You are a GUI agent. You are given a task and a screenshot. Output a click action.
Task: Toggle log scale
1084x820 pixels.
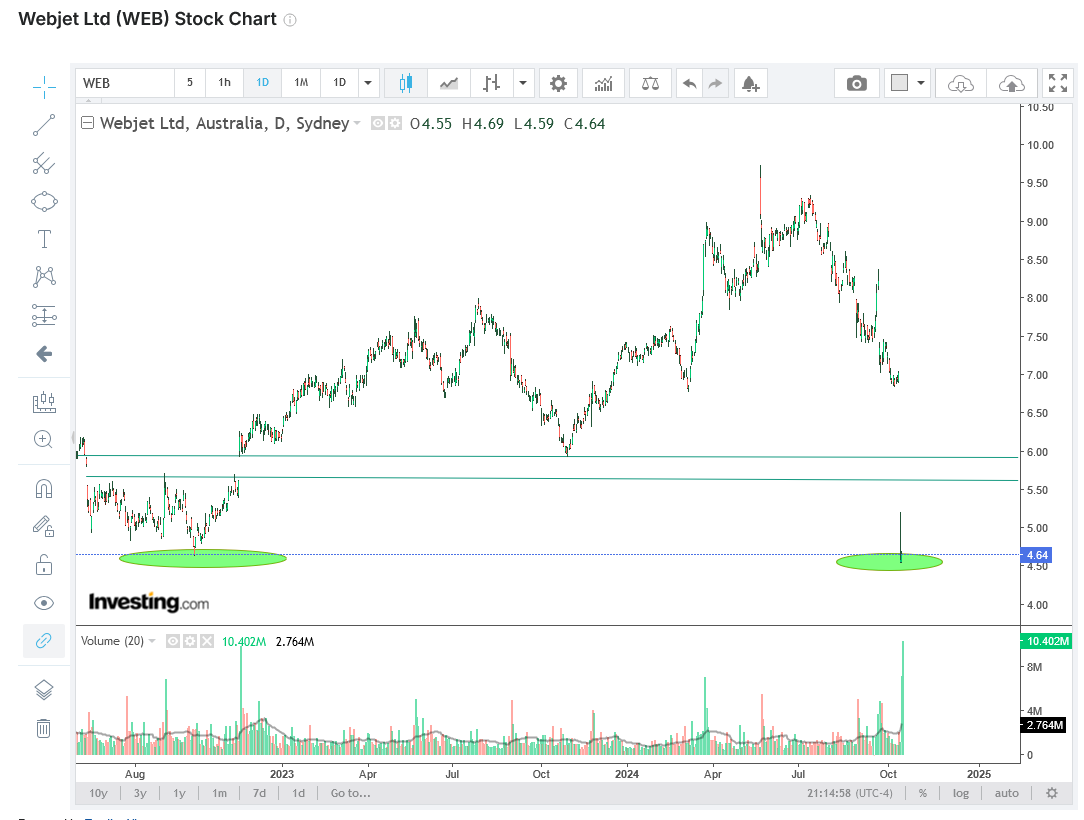tap(961, 793)
